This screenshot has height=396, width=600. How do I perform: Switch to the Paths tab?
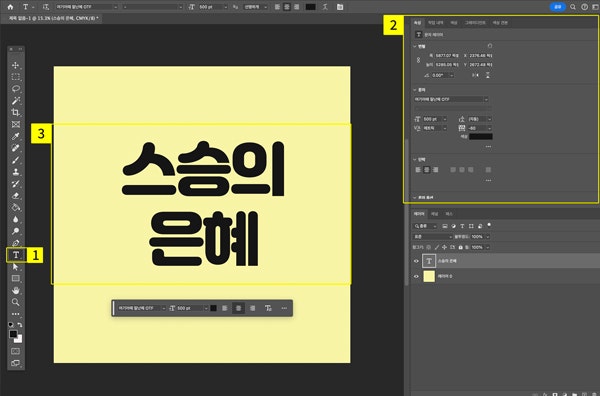click(x=449, y=214)
